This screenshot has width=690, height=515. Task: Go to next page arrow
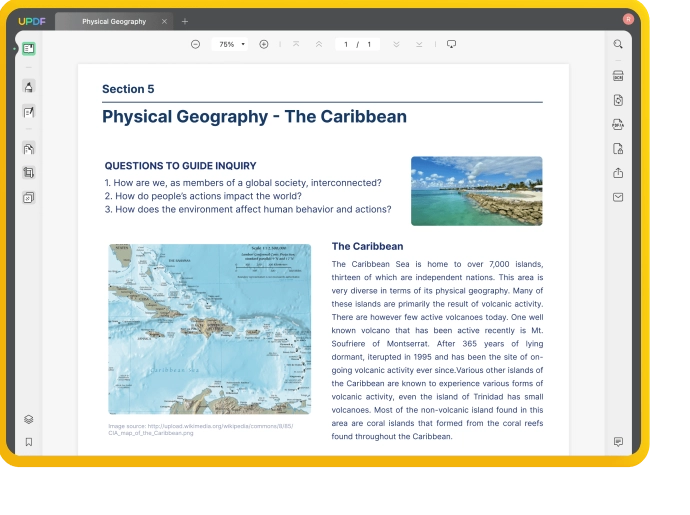click(396, 44)
